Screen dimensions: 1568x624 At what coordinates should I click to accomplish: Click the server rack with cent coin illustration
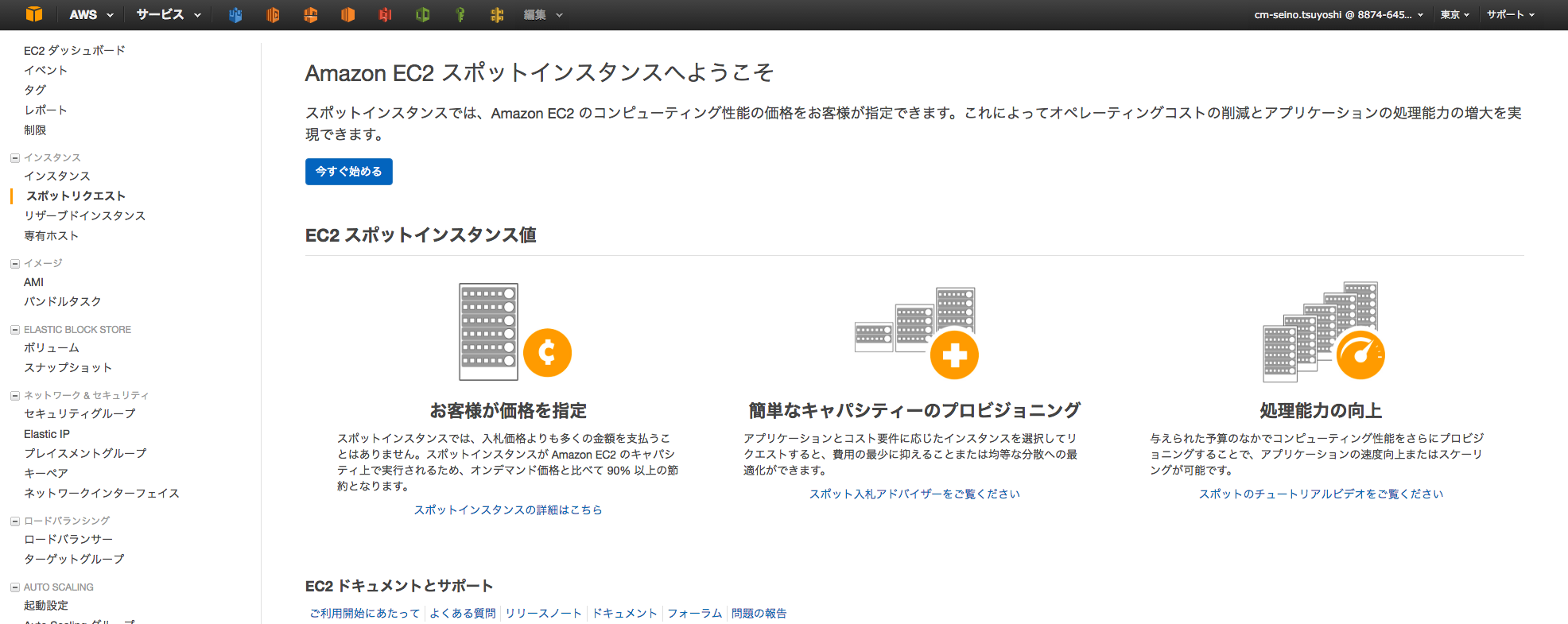[x=515, y=331]
